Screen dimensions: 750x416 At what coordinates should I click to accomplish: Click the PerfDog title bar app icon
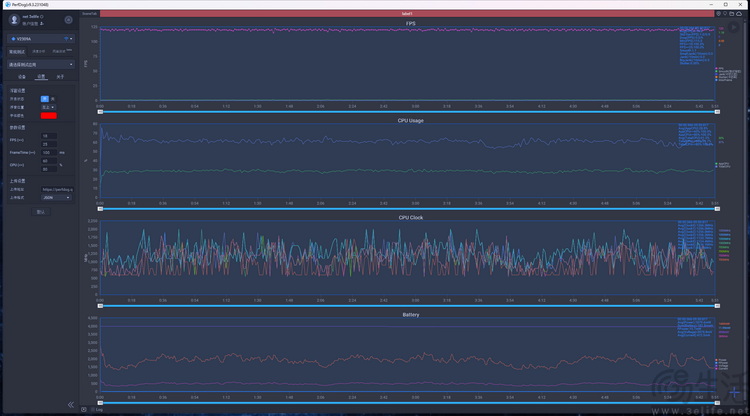(8, 4)
